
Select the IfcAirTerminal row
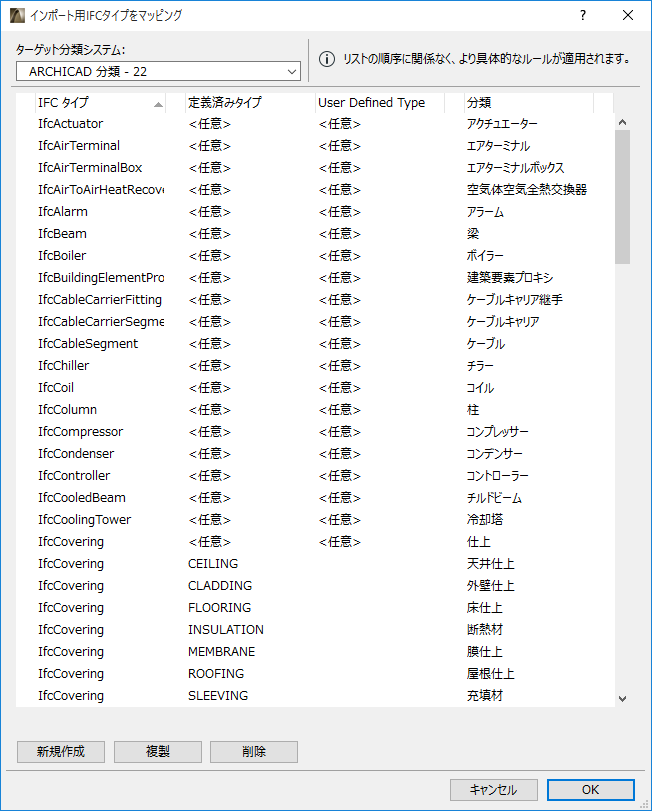315,146
